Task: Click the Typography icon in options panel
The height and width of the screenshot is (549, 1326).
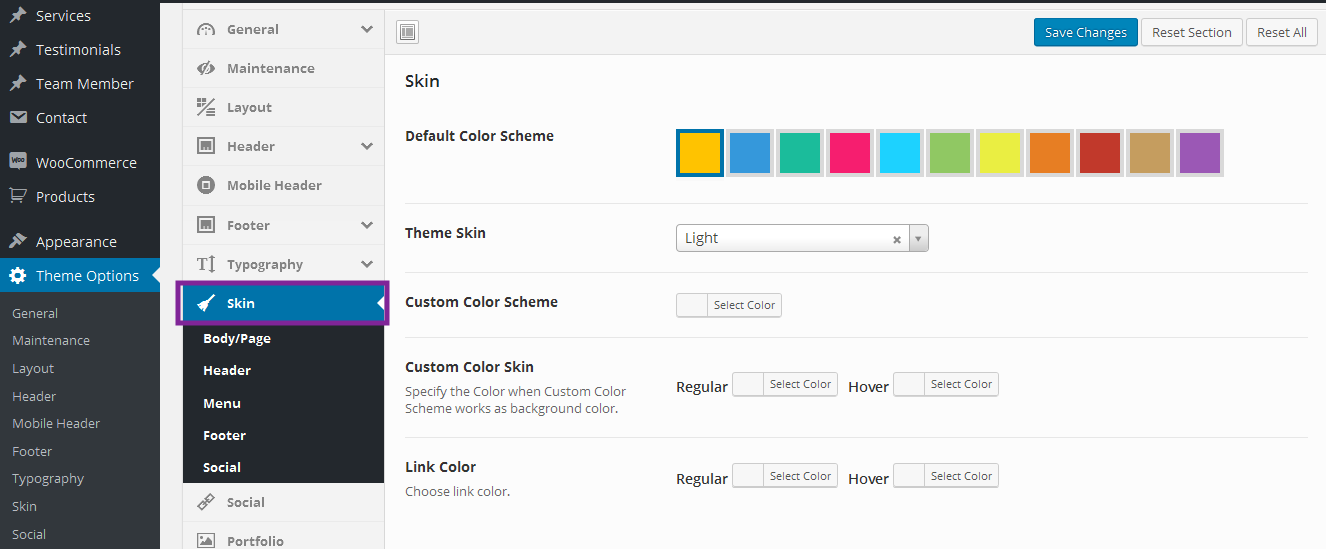Action: [x=206, y=264]
